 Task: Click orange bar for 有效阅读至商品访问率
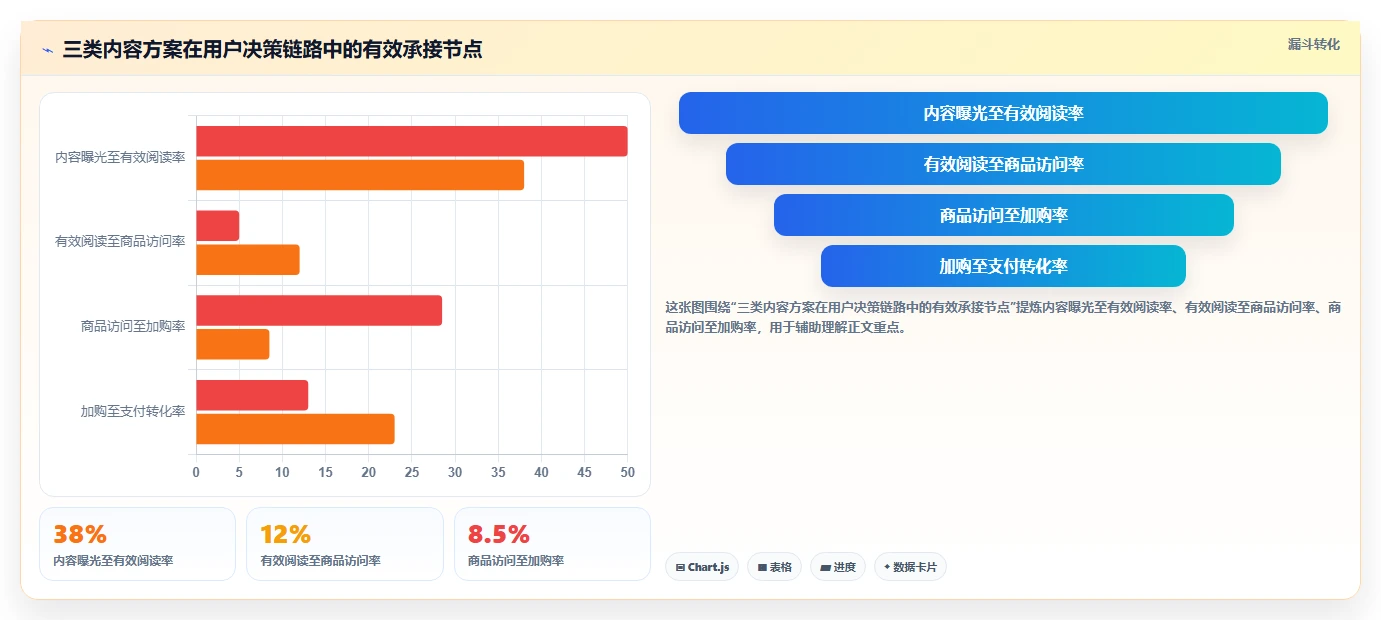pyautogui.click(x=248, y=260)
